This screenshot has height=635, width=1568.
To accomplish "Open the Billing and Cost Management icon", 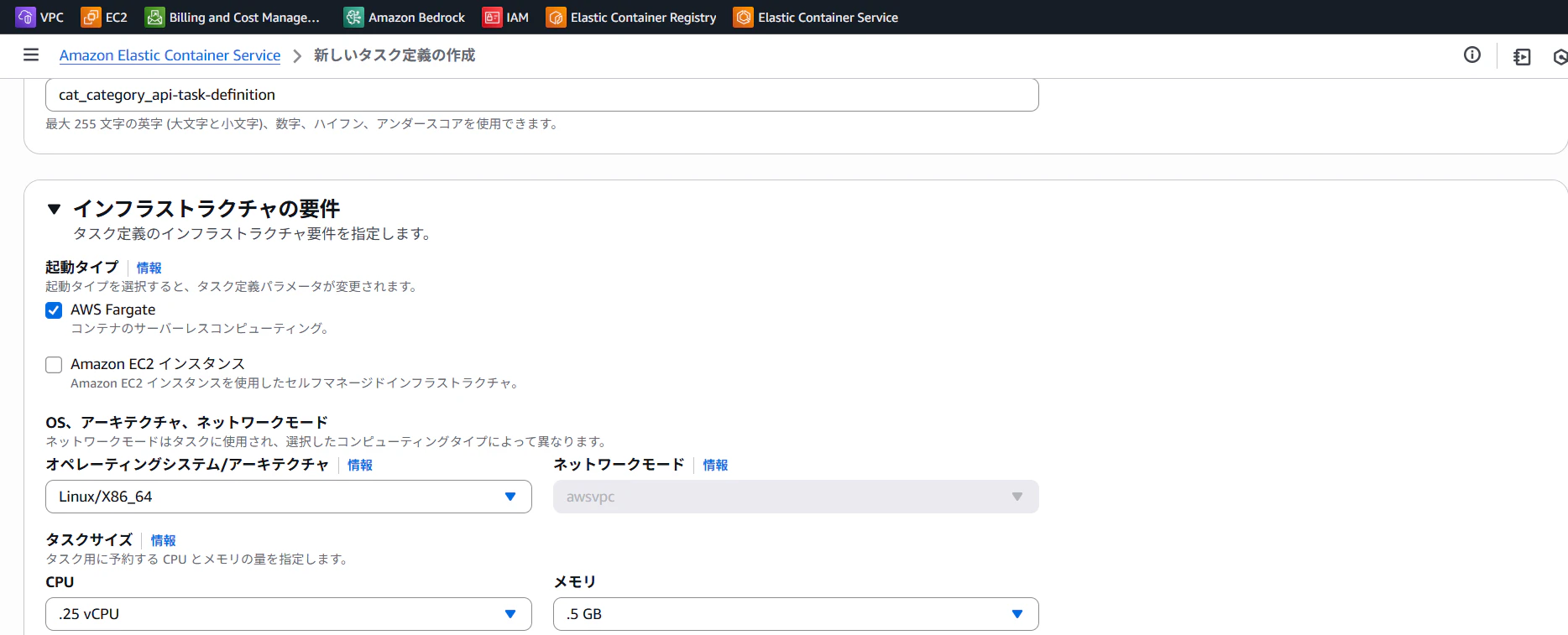I will pos(154,17).
